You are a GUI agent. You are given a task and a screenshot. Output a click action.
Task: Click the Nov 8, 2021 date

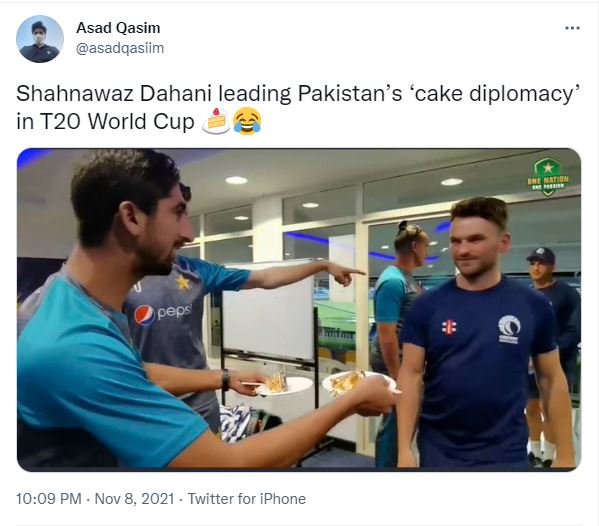pos(134,498)
